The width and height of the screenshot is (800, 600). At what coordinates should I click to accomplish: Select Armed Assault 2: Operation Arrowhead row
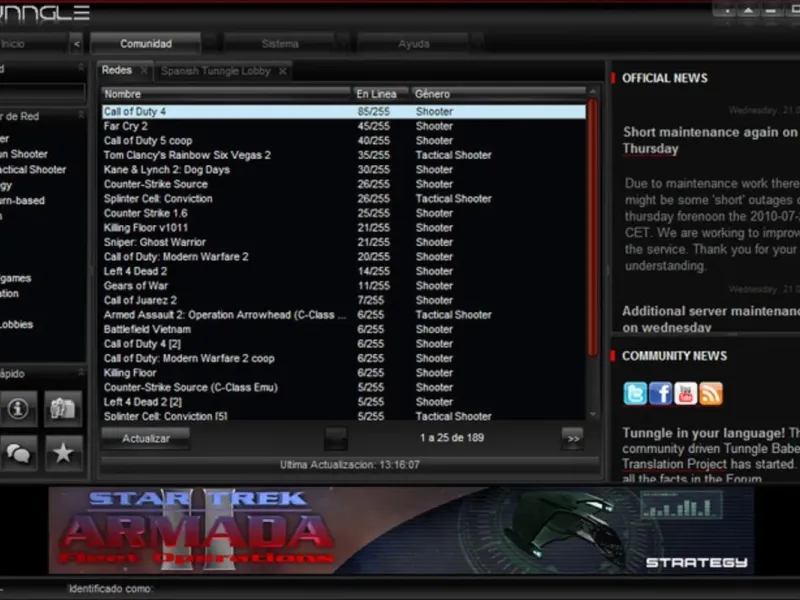pos(343,315)
